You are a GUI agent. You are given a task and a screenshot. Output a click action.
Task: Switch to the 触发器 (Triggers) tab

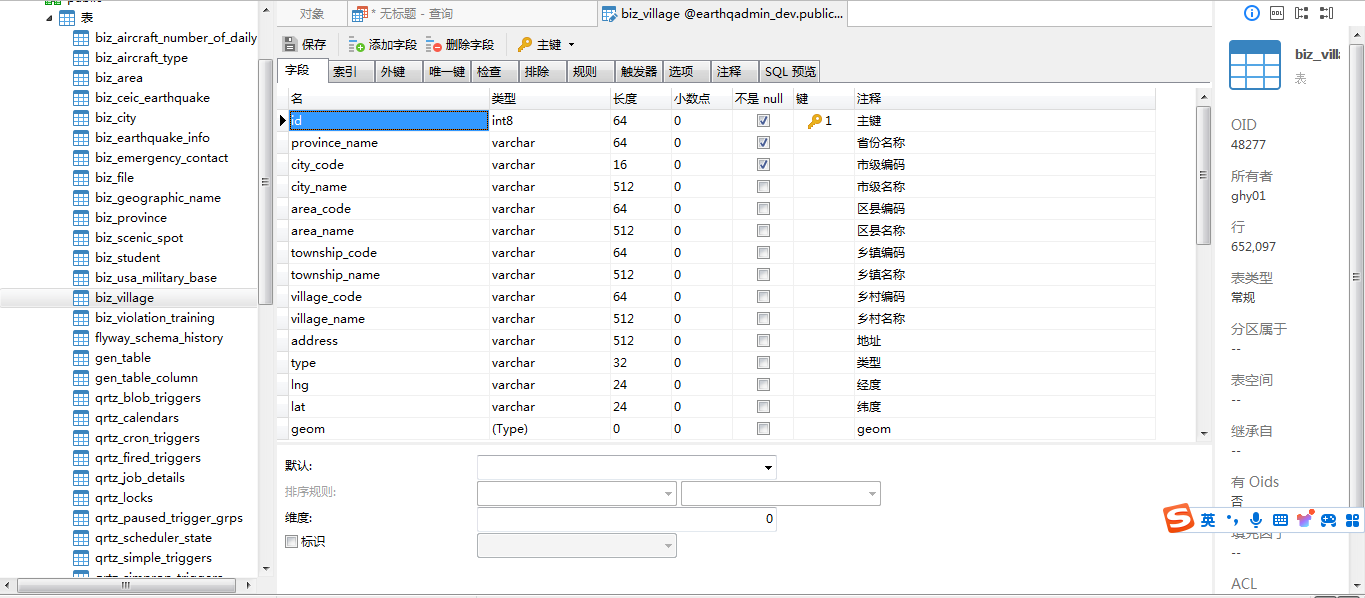[x=639, y=72]
